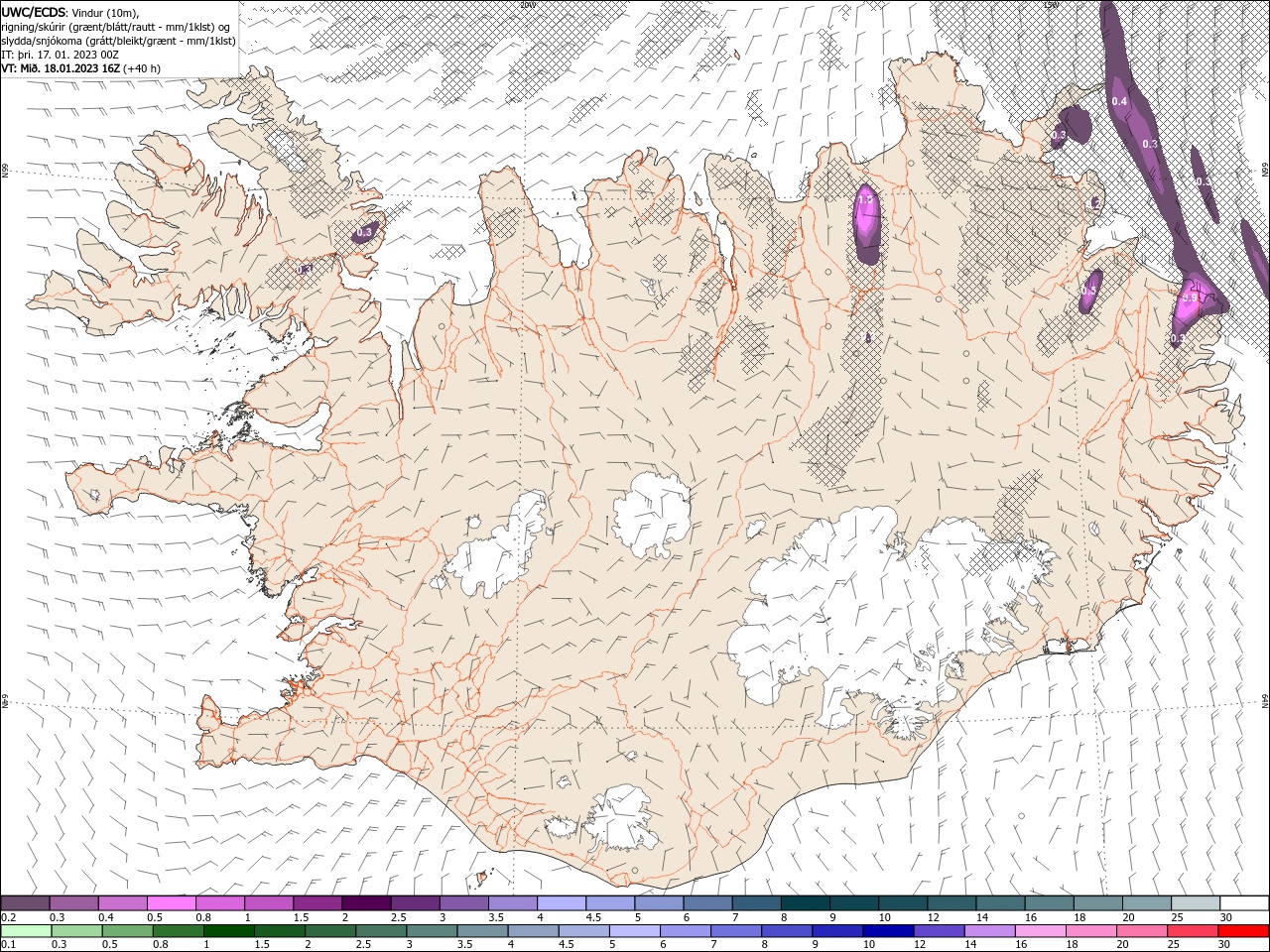Click the 'IT: þri. 17. 01. 2023 00Z' line
This screenshot has width=1270, height=952.
pos(58,55)
